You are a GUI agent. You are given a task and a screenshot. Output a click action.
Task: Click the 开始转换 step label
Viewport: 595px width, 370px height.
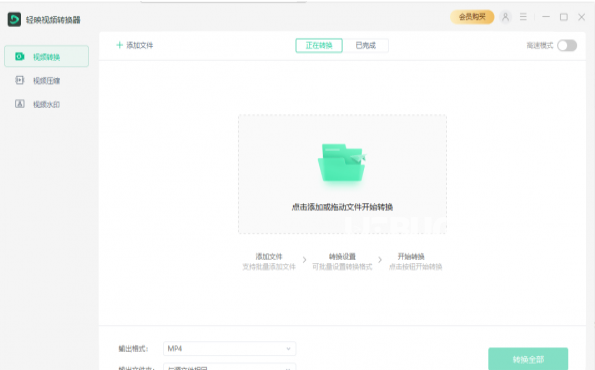pyautogui.click(x=411, y=257)
